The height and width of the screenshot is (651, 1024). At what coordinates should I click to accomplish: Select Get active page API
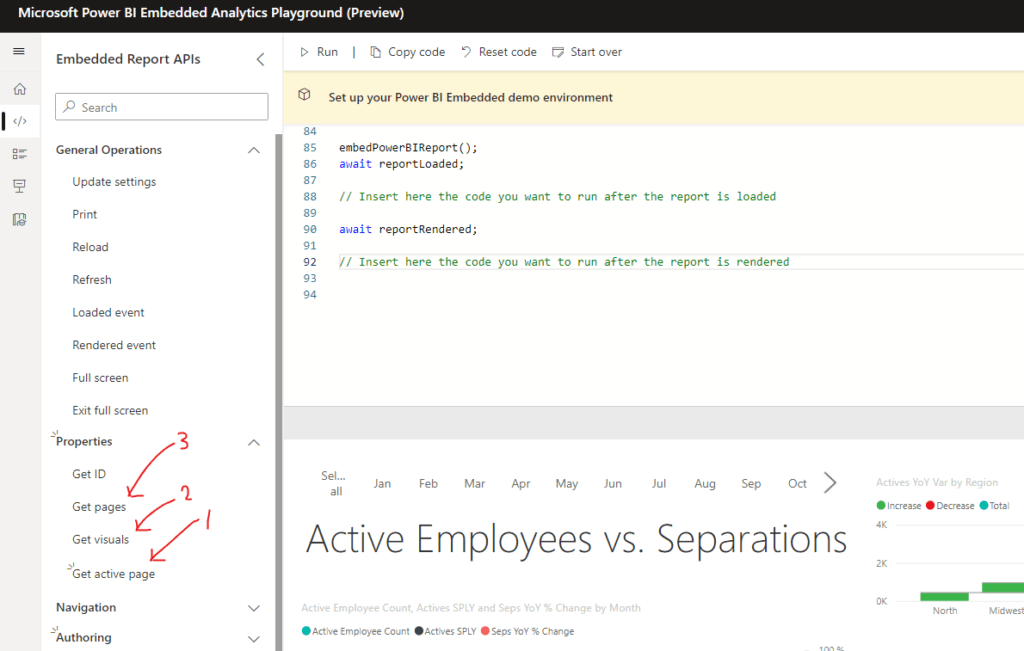click(113, 574)
